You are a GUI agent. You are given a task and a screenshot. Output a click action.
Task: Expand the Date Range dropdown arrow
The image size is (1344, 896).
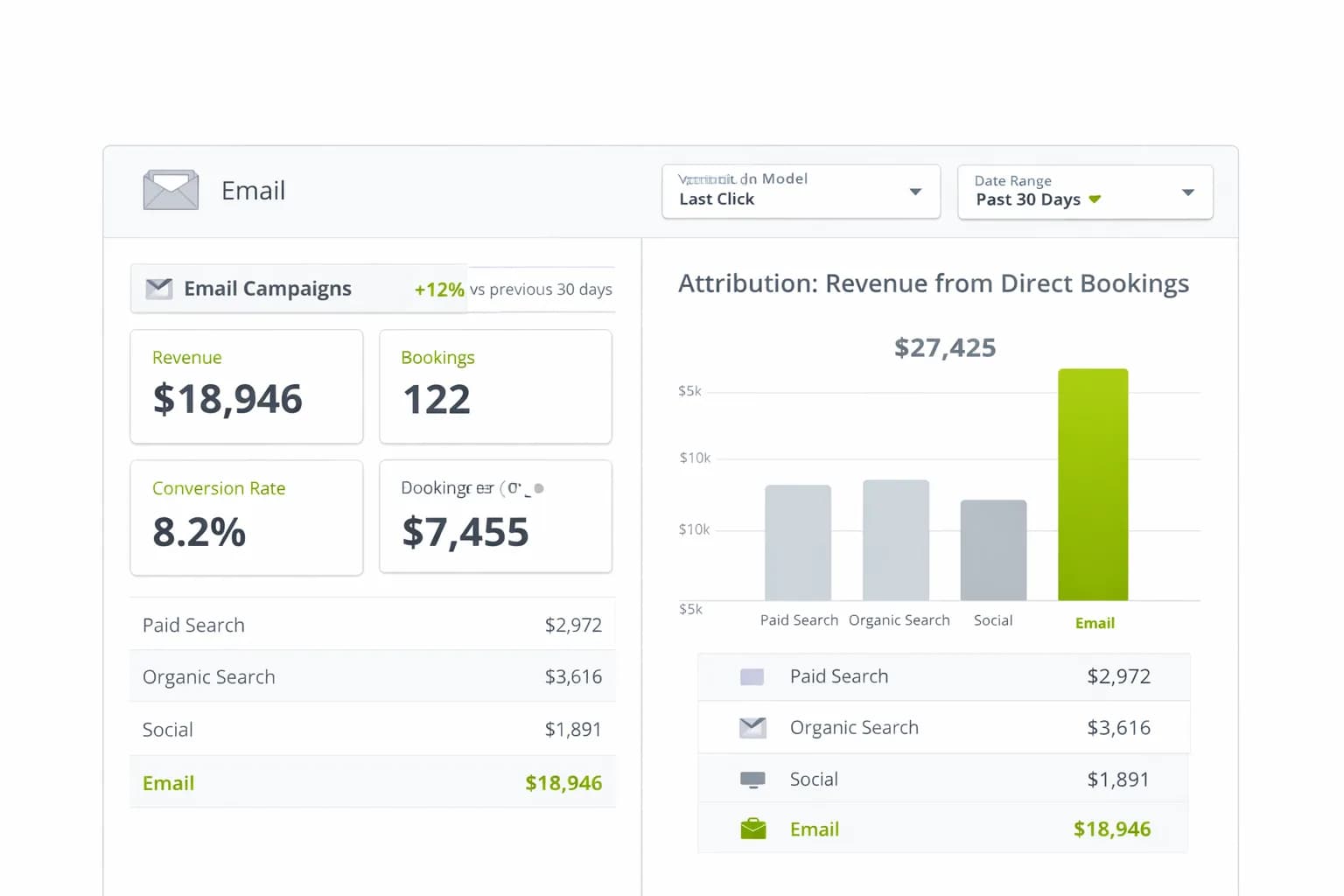coord(1187,192)
